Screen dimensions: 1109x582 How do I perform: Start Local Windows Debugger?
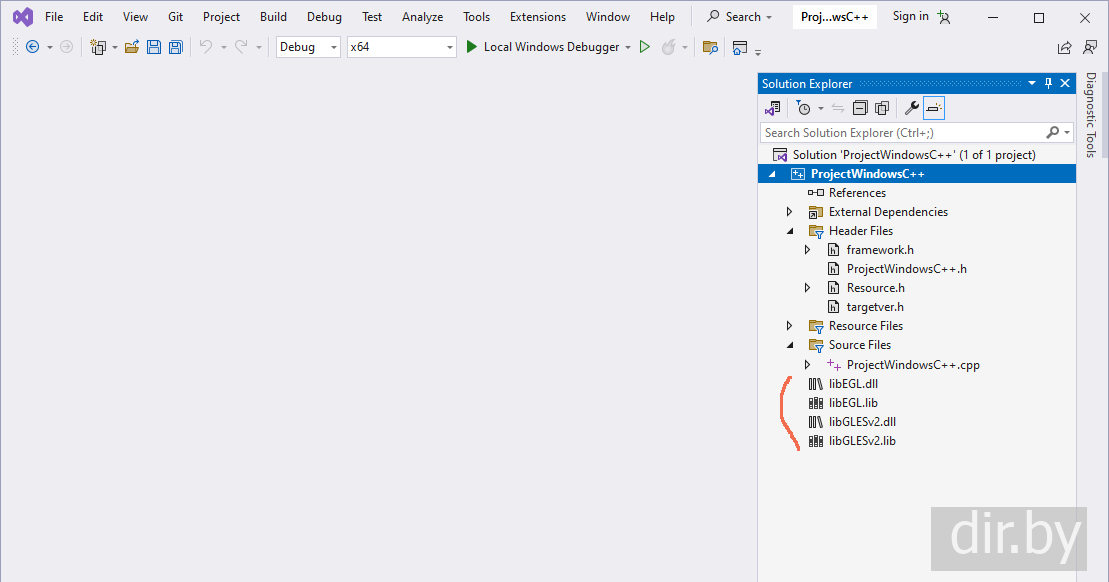click(543, 47)
